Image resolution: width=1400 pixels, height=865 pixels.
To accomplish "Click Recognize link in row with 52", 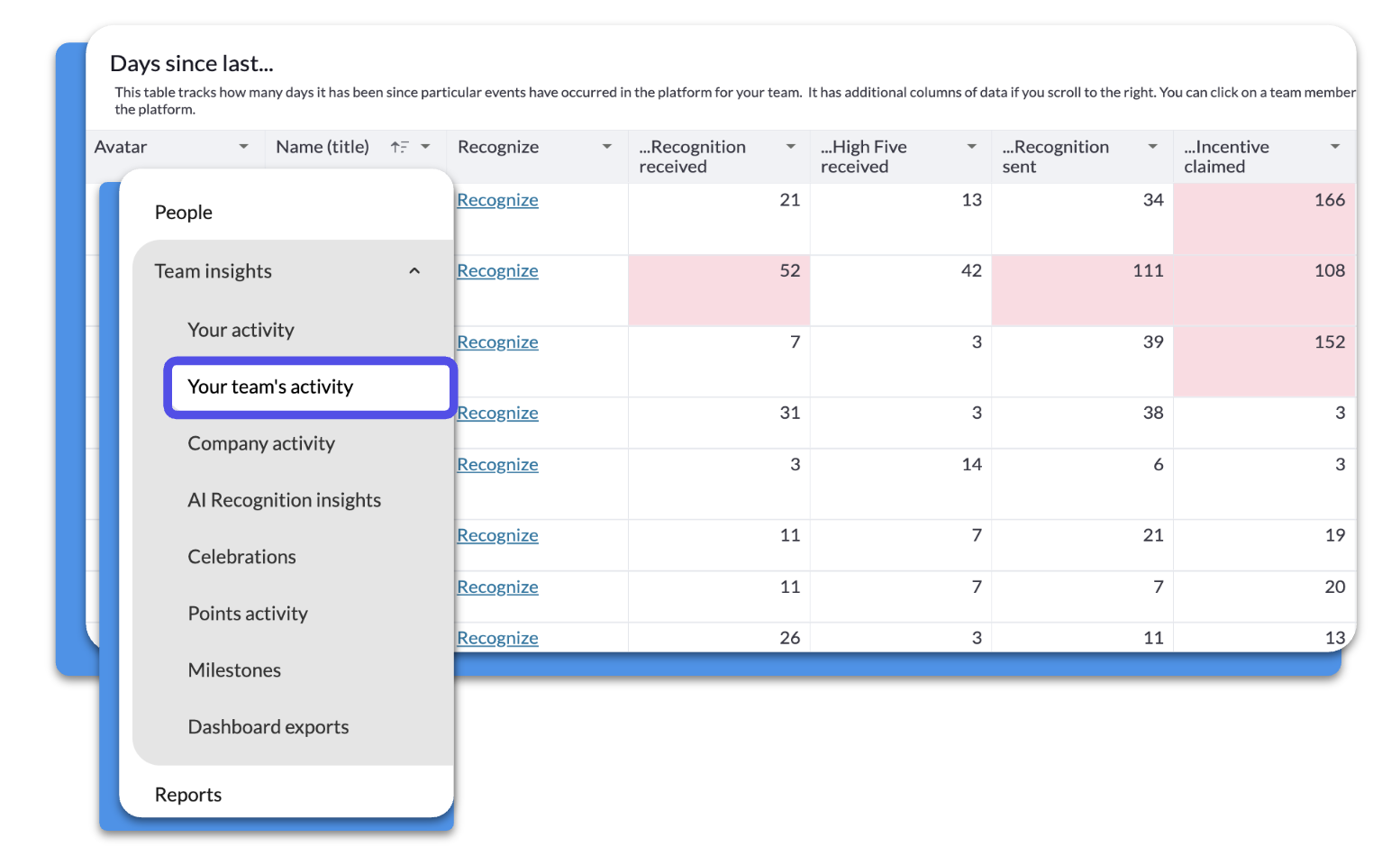I will click(x=497, y=272).
